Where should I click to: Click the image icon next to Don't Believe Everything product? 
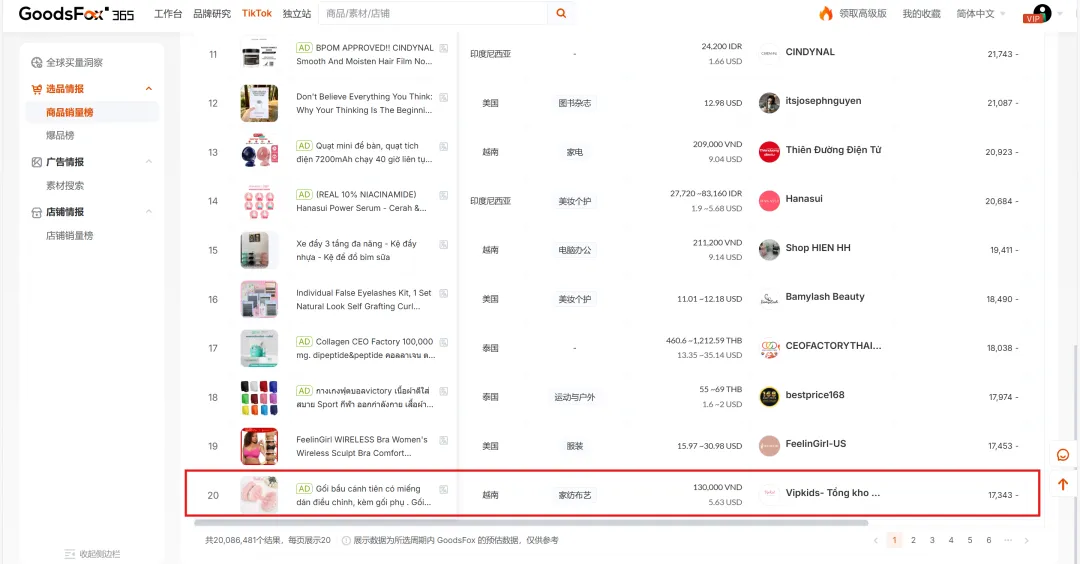444,97
